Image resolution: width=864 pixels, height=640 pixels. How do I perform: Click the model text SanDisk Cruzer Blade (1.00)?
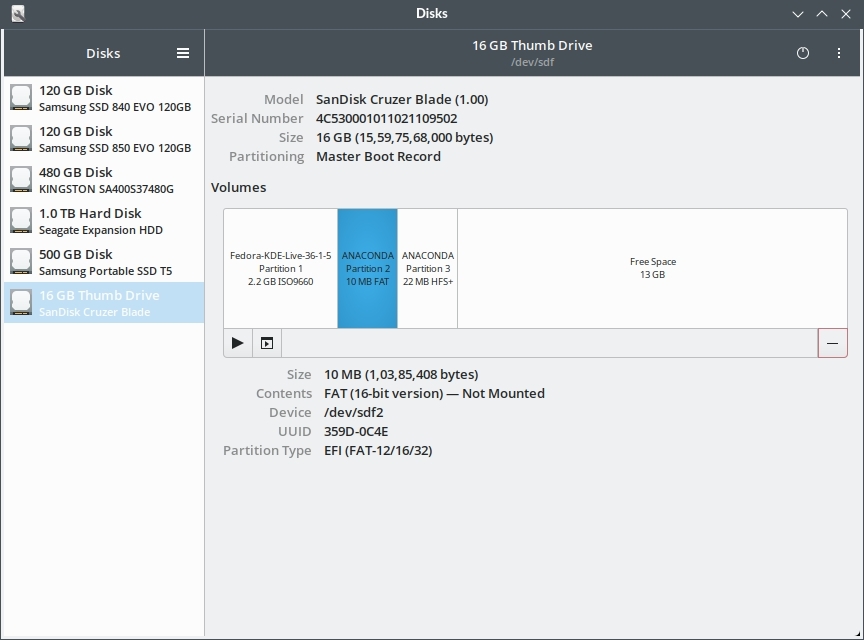(402, 99)
